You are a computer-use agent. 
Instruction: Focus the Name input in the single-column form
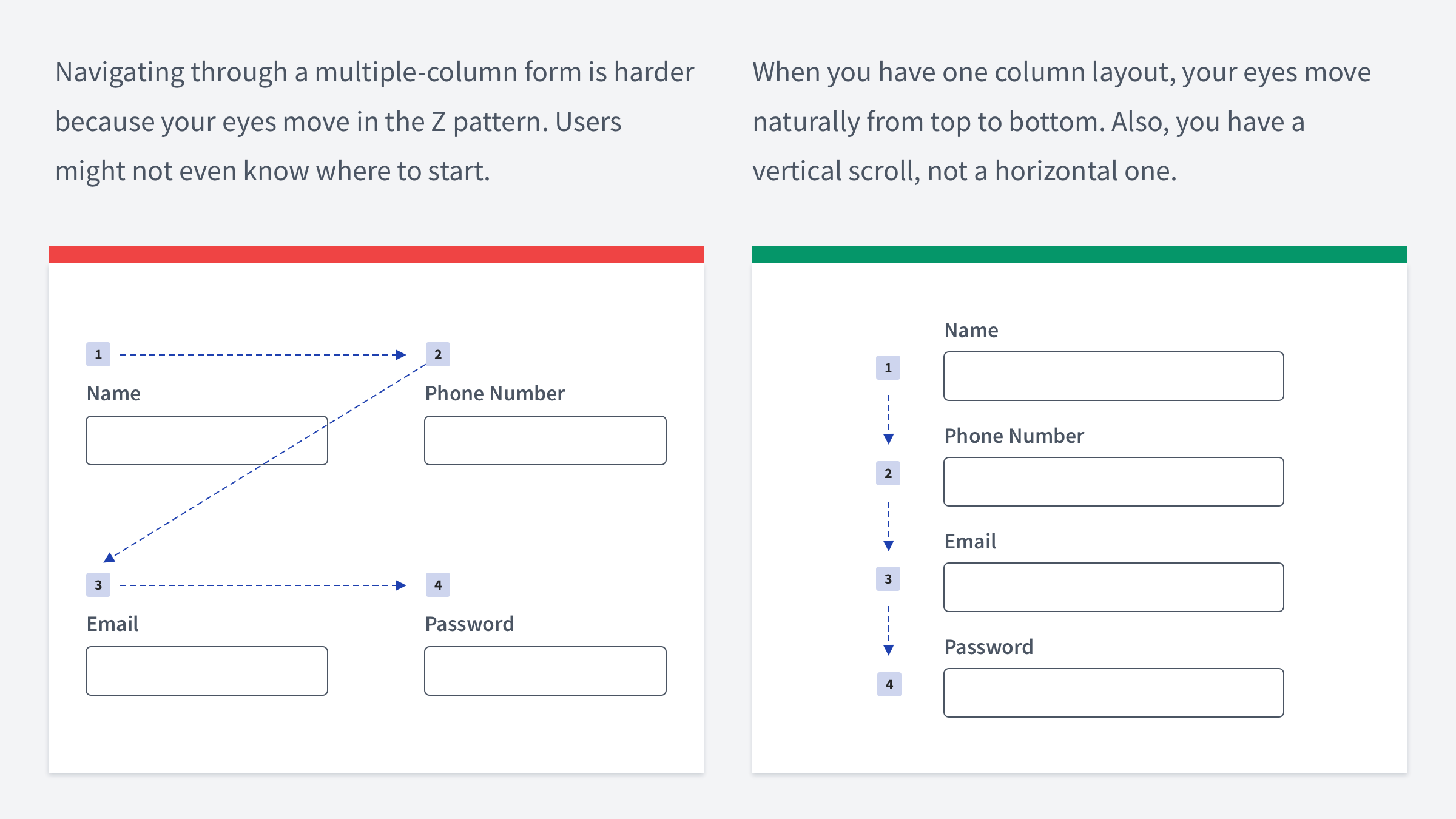[x=1113, y=376]
